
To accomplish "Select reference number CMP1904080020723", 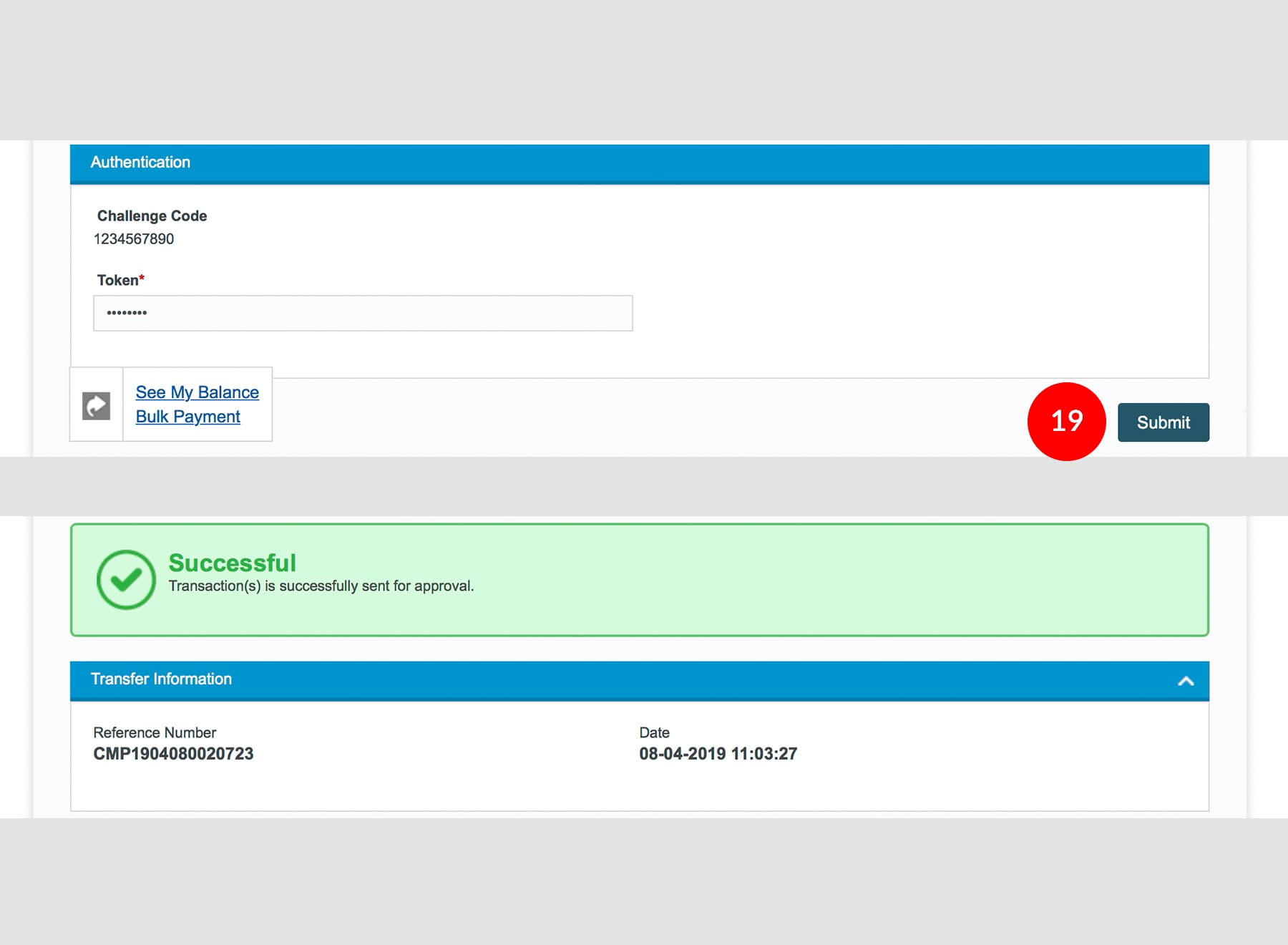I will tap(173, 754).
